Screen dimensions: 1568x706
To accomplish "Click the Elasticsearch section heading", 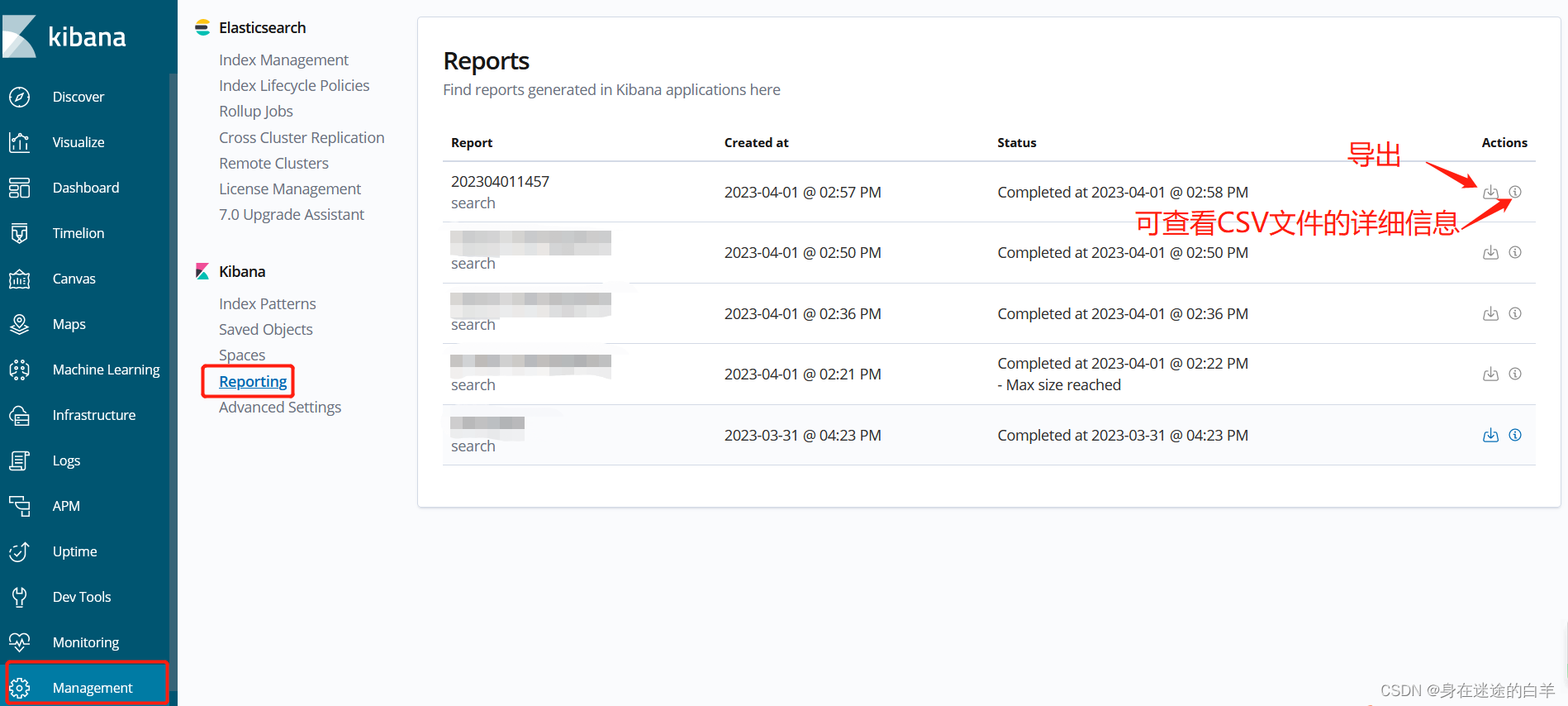I will click(262, 27).
